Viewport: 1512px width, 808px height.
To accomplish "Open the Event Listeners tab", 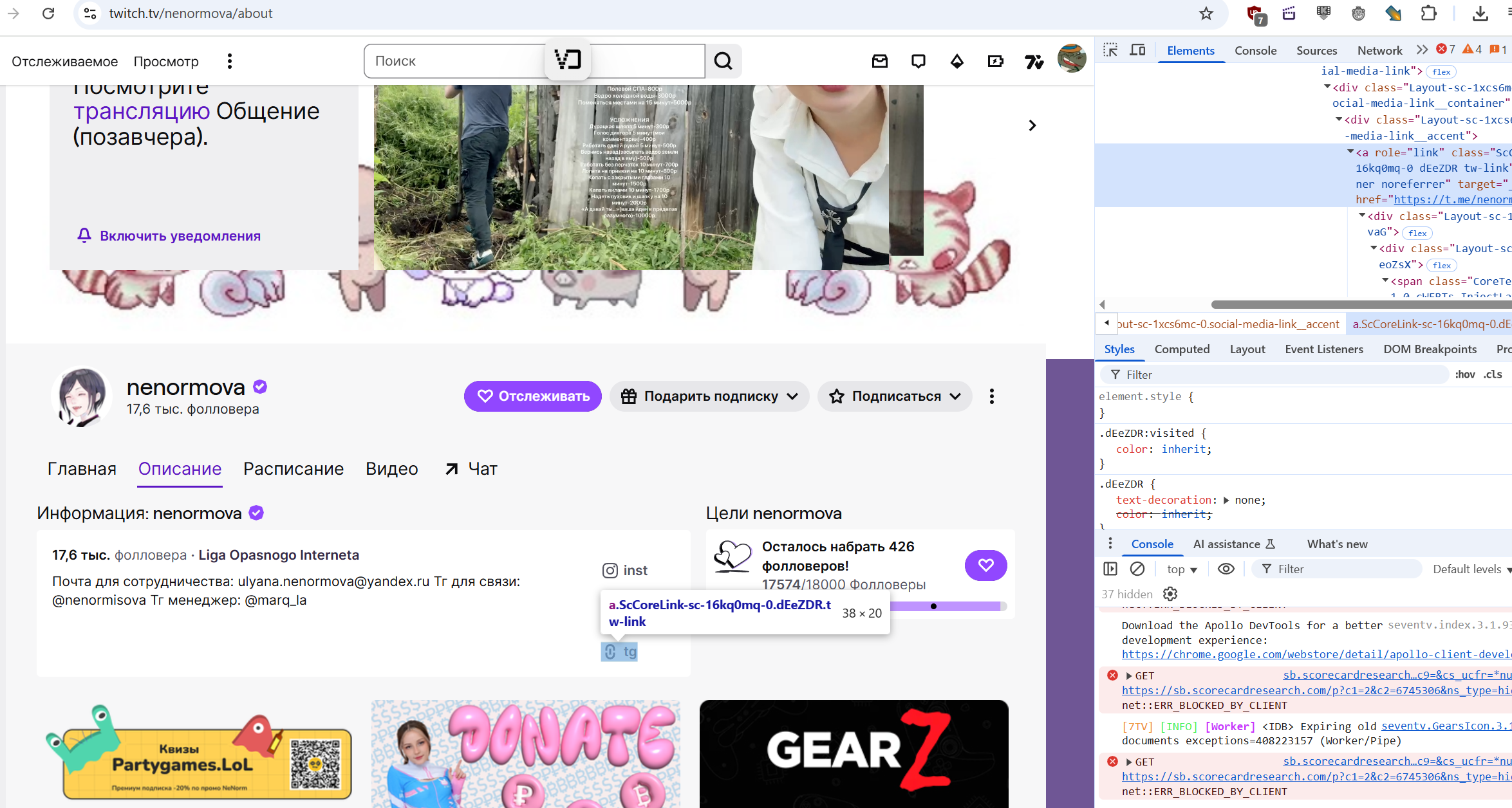I will [1324, 349].
